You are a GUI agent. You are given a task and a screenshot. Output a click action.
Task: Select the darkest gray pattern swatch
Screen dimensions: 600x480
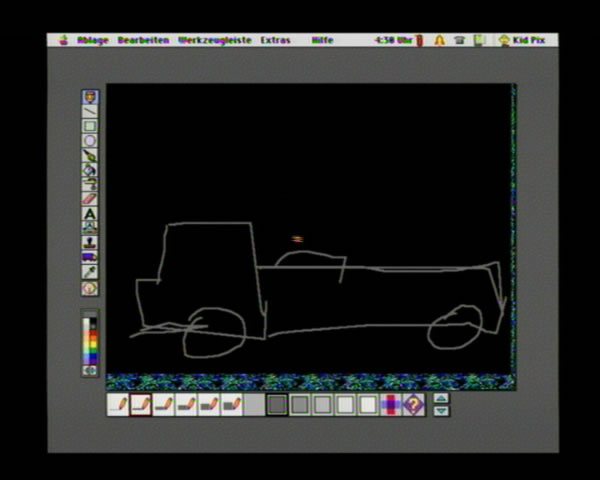pyautogui.click(x=277, y=404)
